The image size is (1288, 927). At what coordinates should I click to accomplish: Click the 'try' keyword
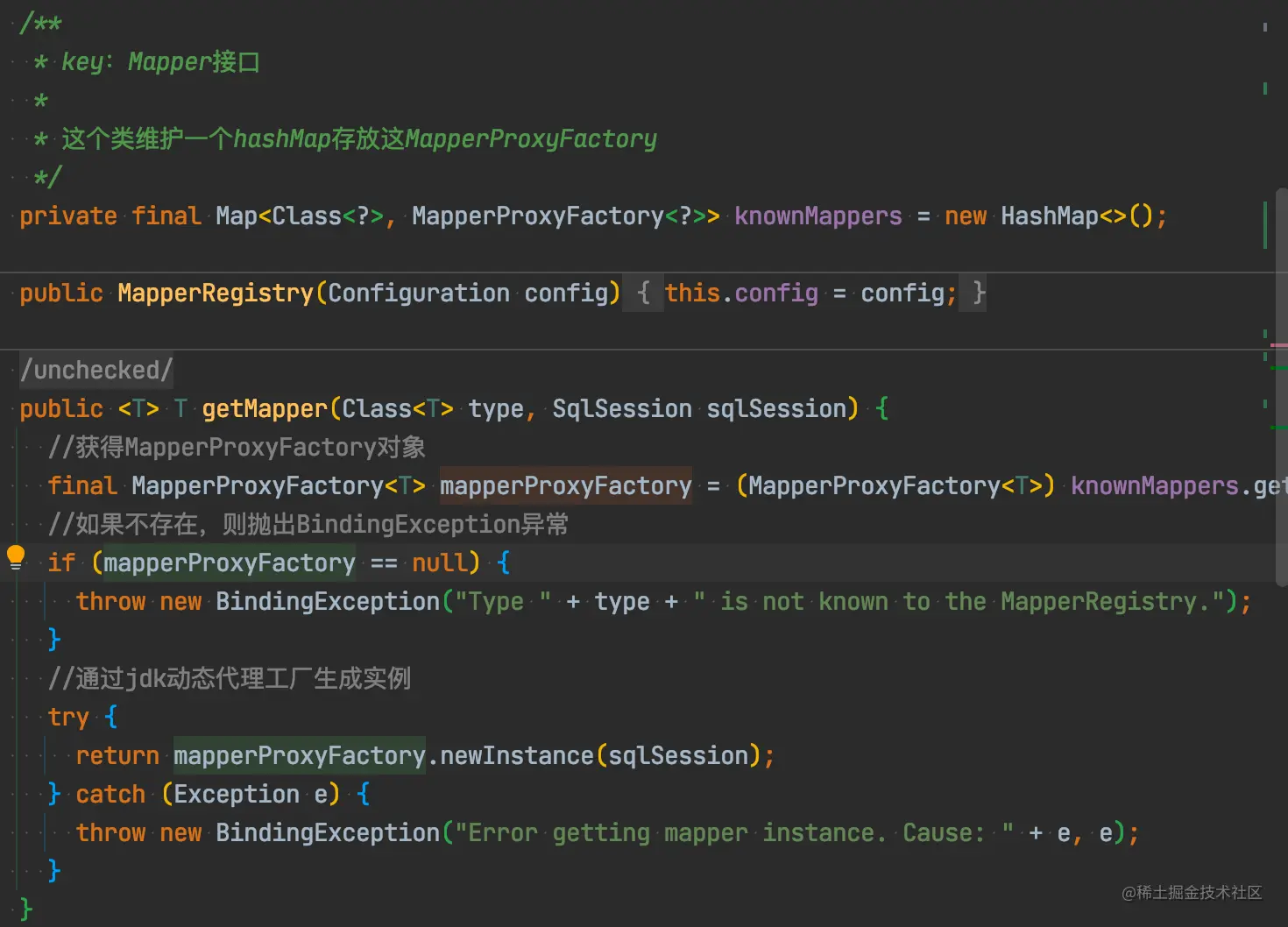click(x=68, y=717)
